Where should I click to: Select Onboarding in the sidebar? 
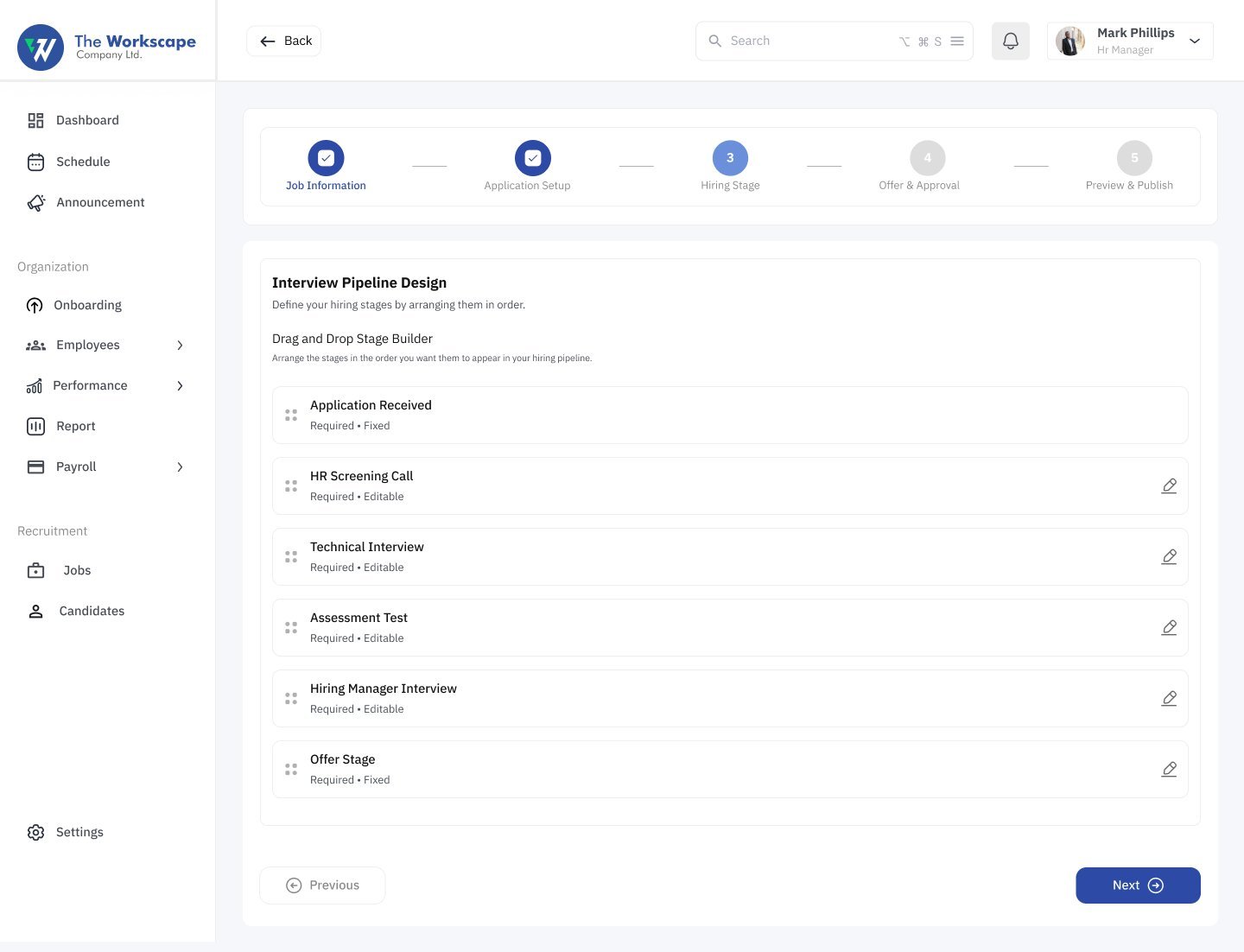tap(74, 305)
